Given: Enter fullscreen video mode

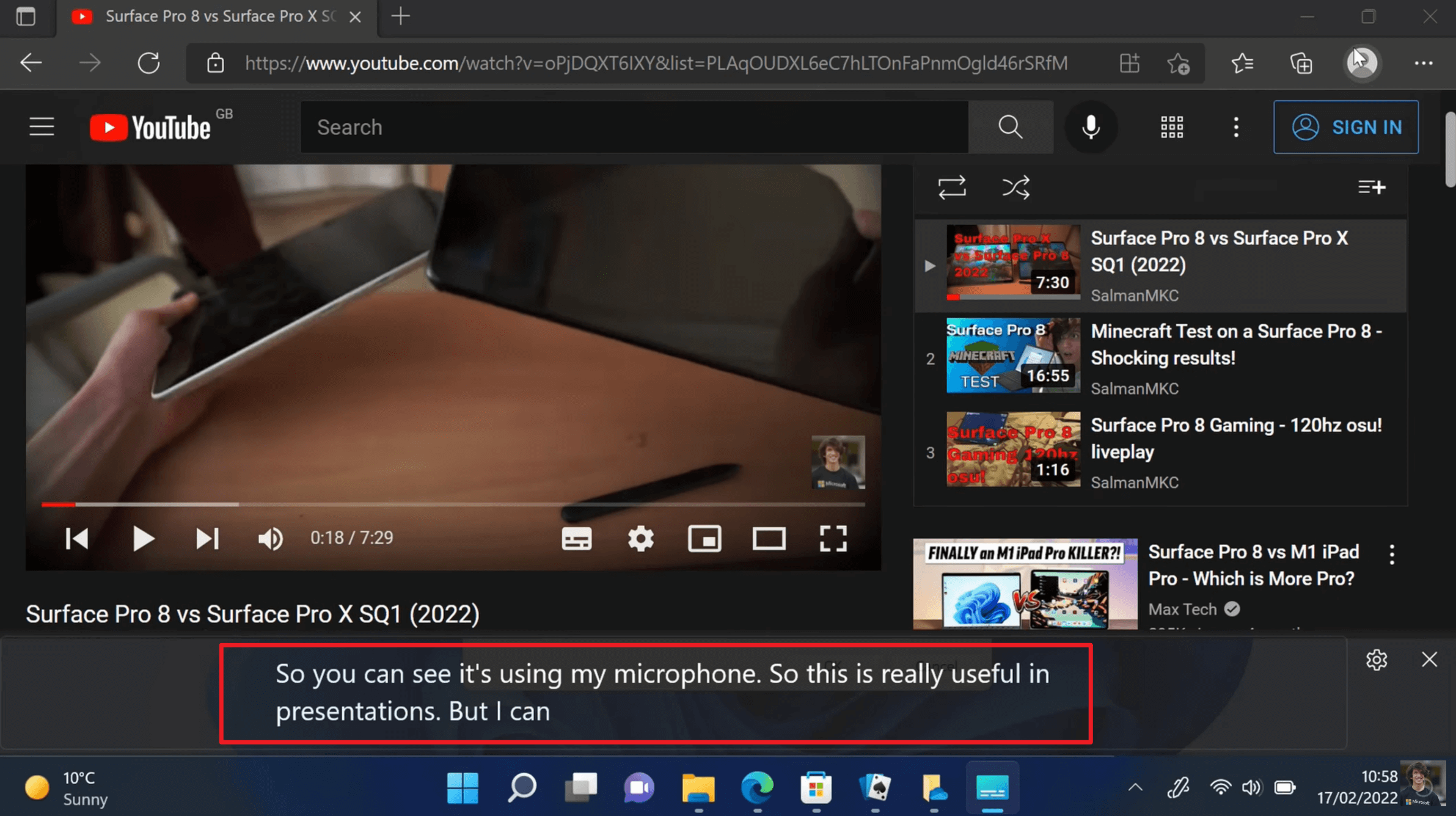Looking at the screenshot, I should pyautogui.click(x=833, y=538).
